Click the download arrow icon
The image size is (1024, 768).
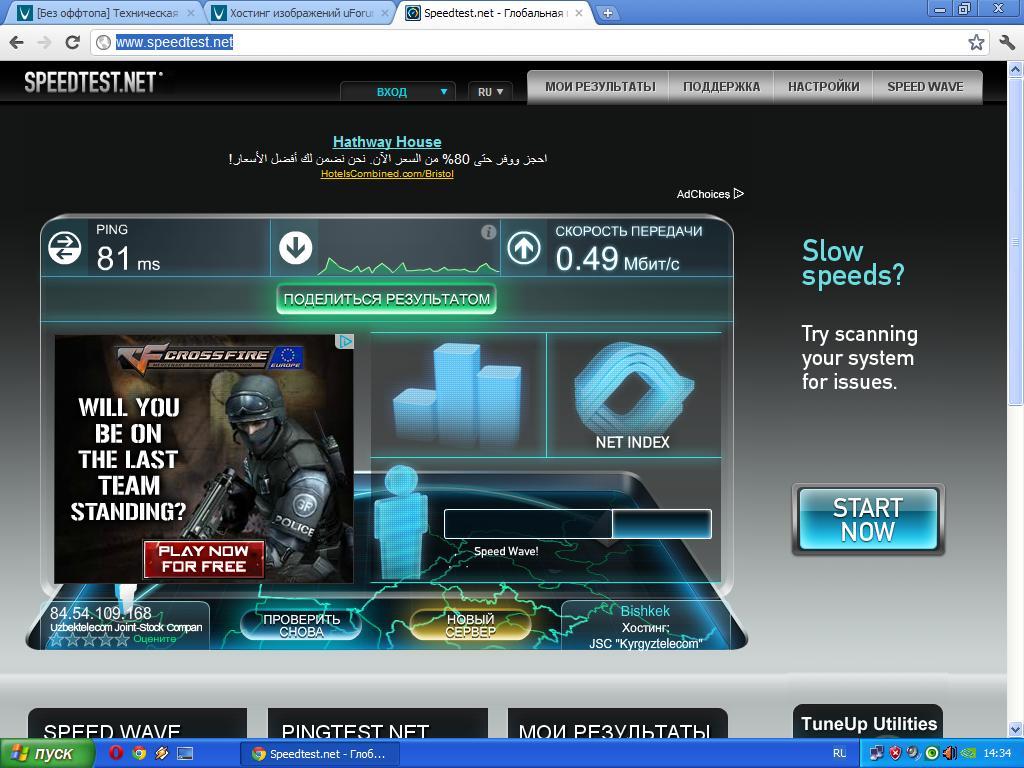[x=295, y=248]
